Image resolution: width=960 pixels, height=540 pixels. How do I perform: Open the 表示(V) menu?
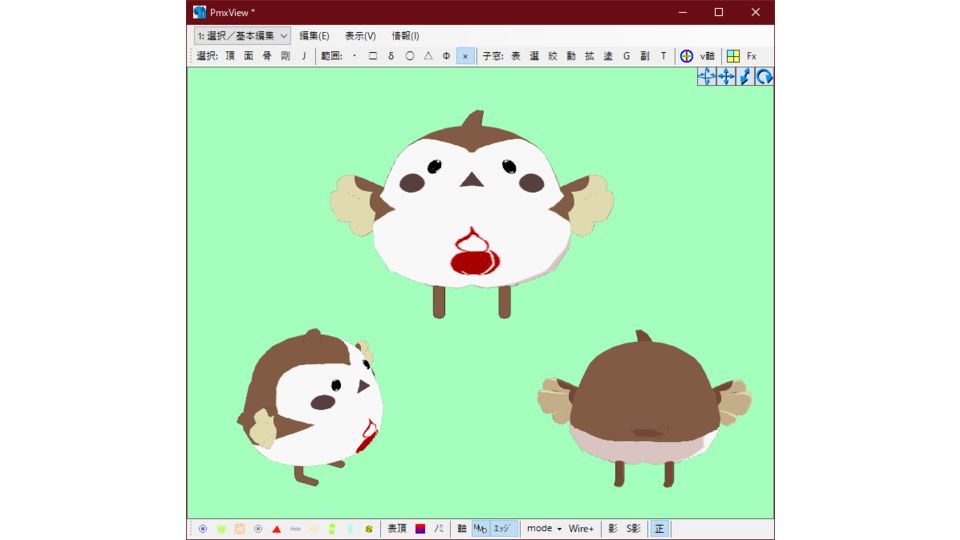[x=360, y=36]
